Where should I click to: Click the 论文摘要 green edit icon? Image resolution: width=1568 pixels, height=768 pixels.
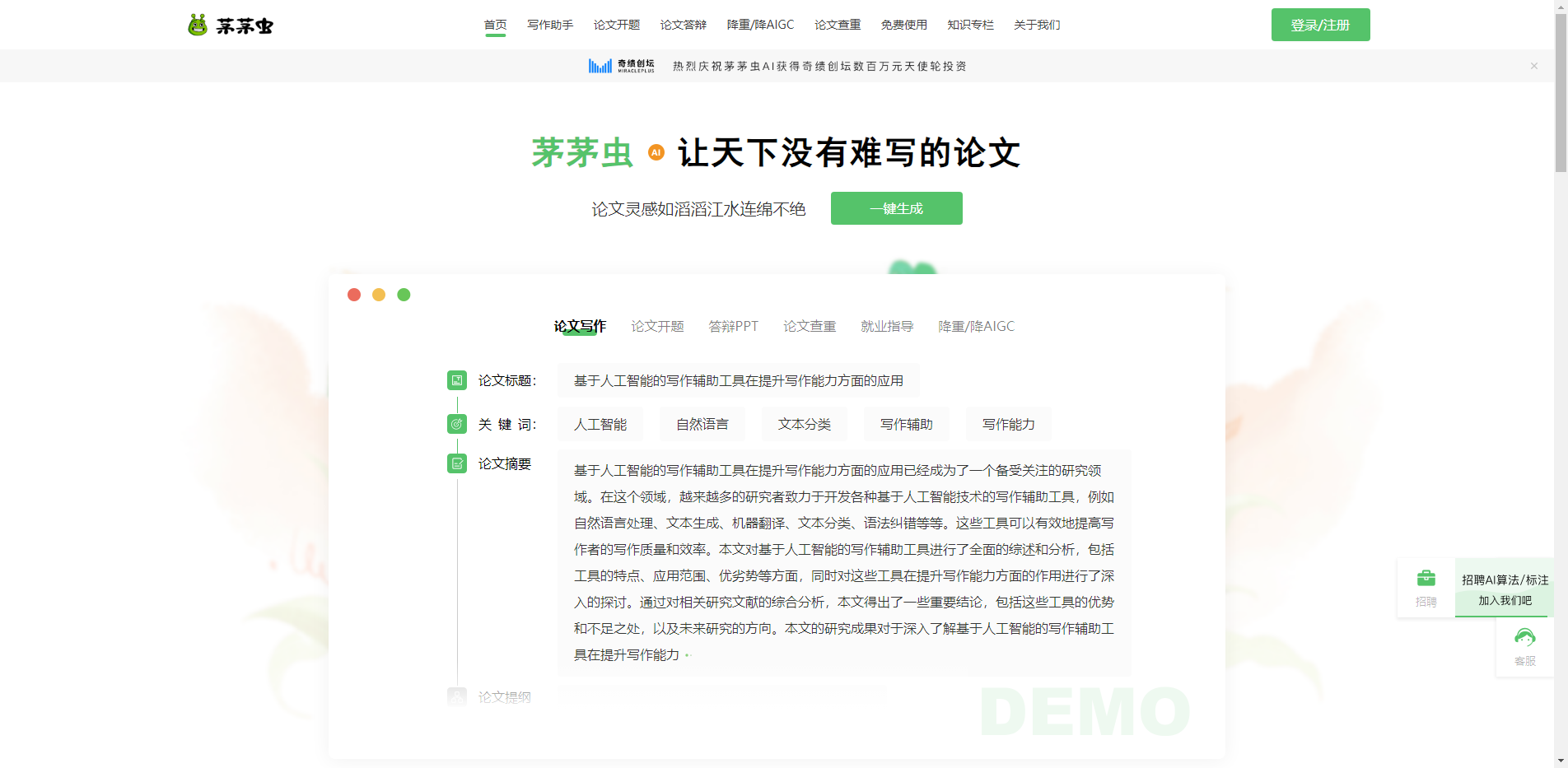tap(457, 463)
